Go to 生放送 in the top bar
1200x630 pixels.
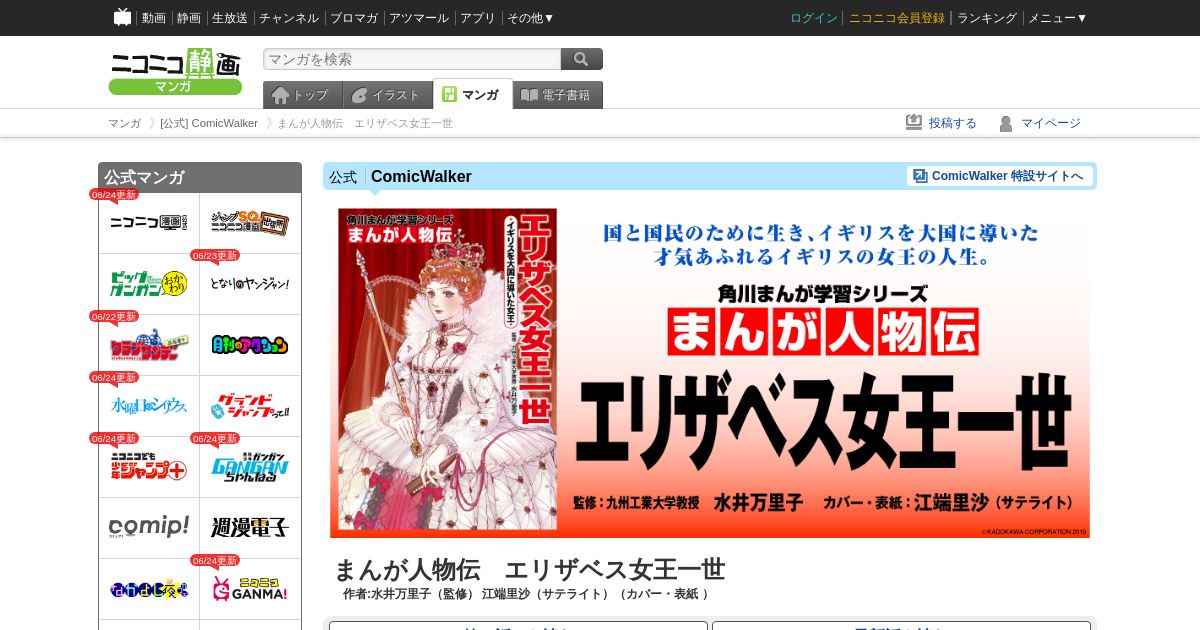coord(230,18)
